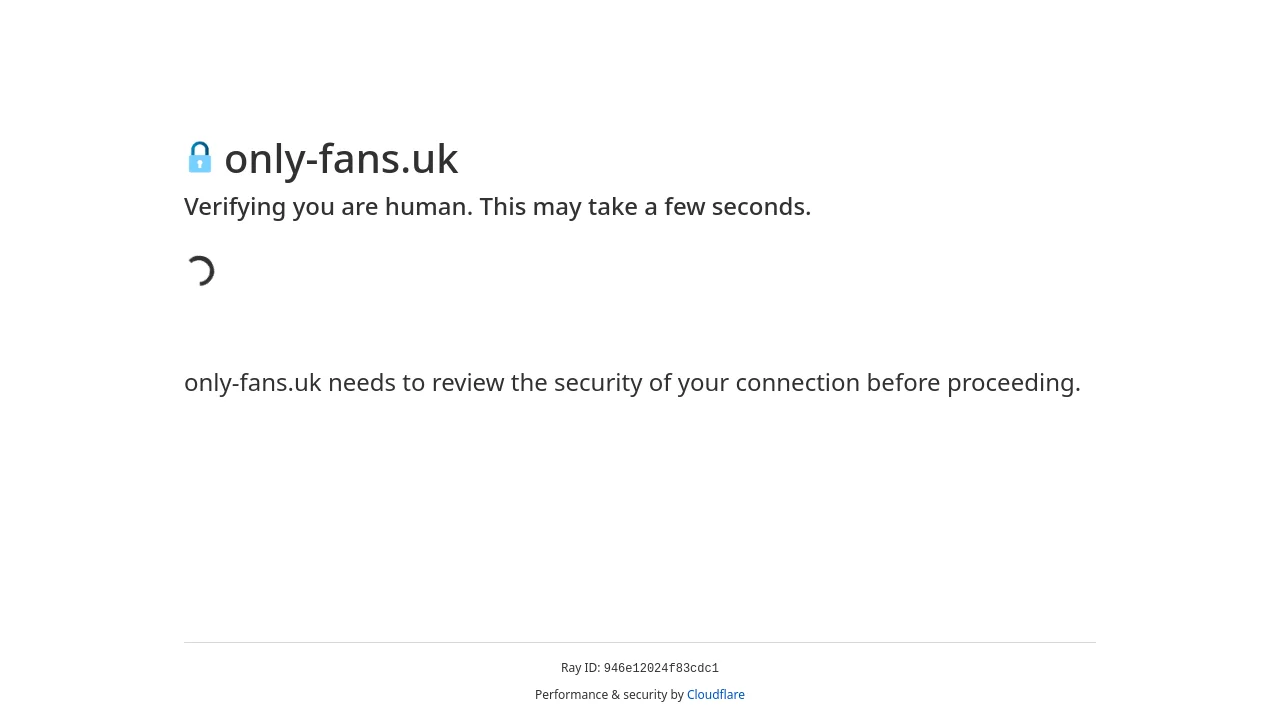Select the Ray ID value 946e12024f83cdc1

661,669
